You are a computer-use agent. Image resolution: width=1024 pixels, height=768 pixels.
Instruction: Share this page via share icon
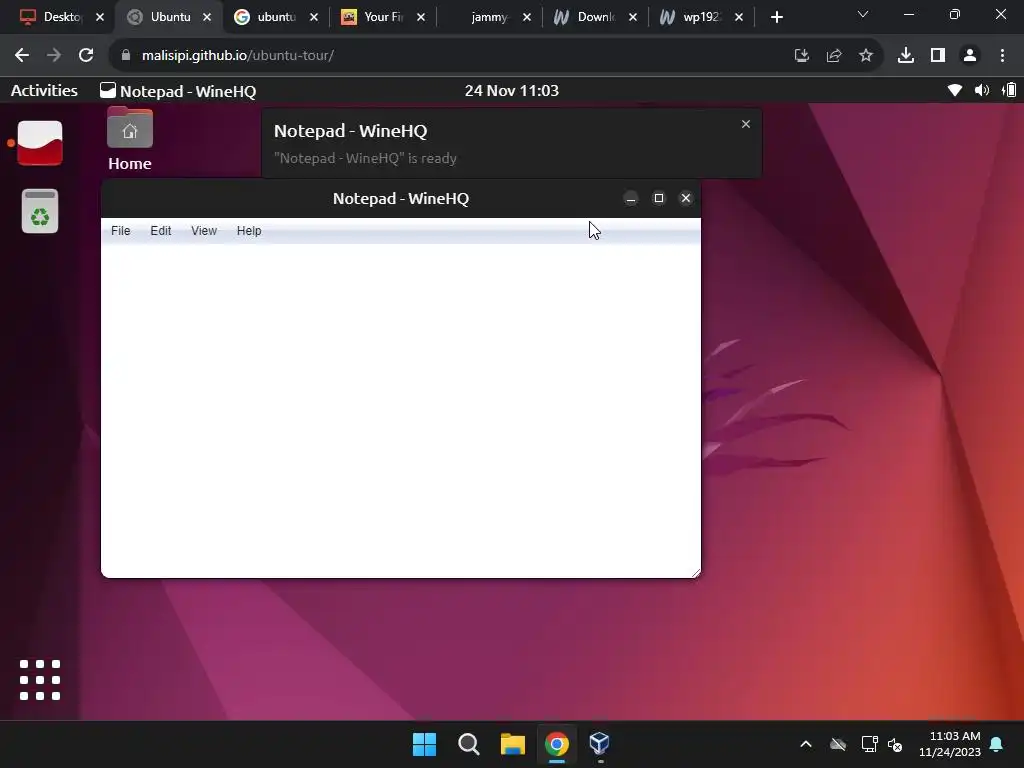click(834, 56)
